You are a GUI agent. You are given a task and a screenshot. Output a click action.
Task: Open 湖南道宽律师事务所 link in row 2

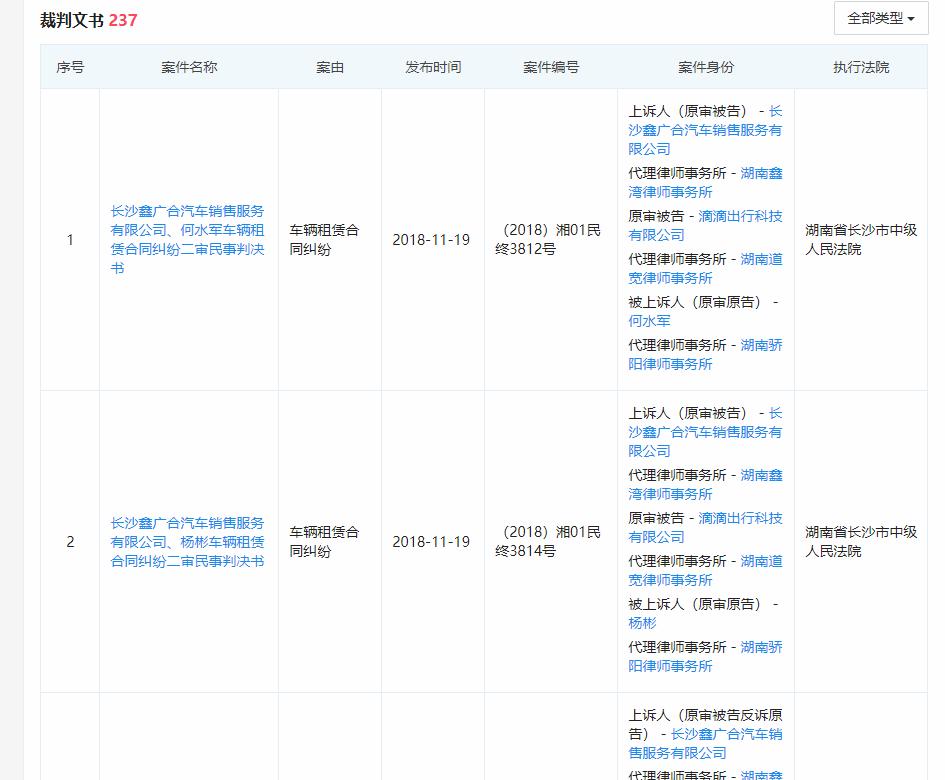click(705, 570)
